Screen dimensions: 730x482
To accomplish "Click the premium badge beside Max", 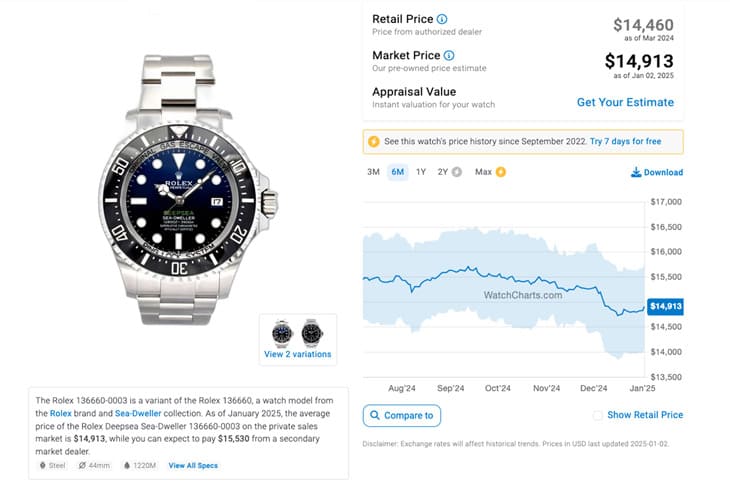I will point(501,172).
